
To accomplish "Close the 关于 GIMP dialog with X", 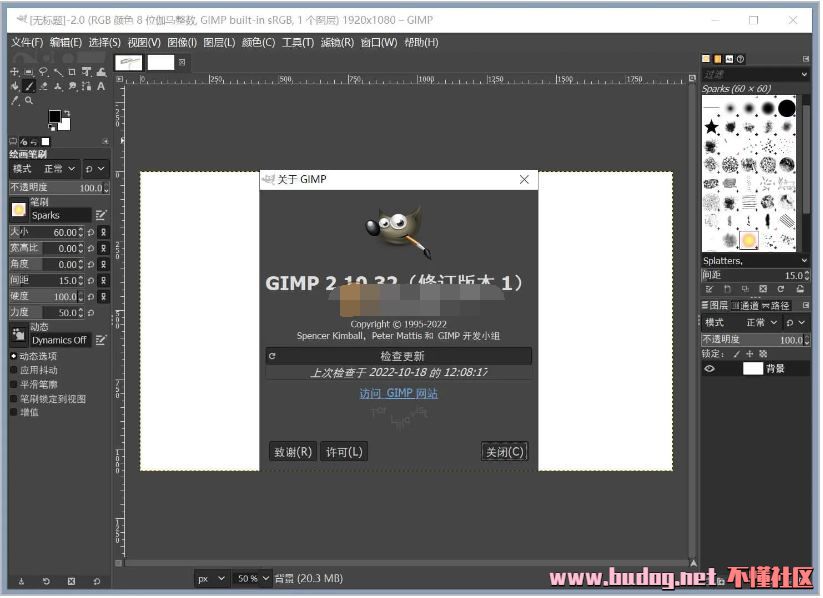I will tap(524, 180).
